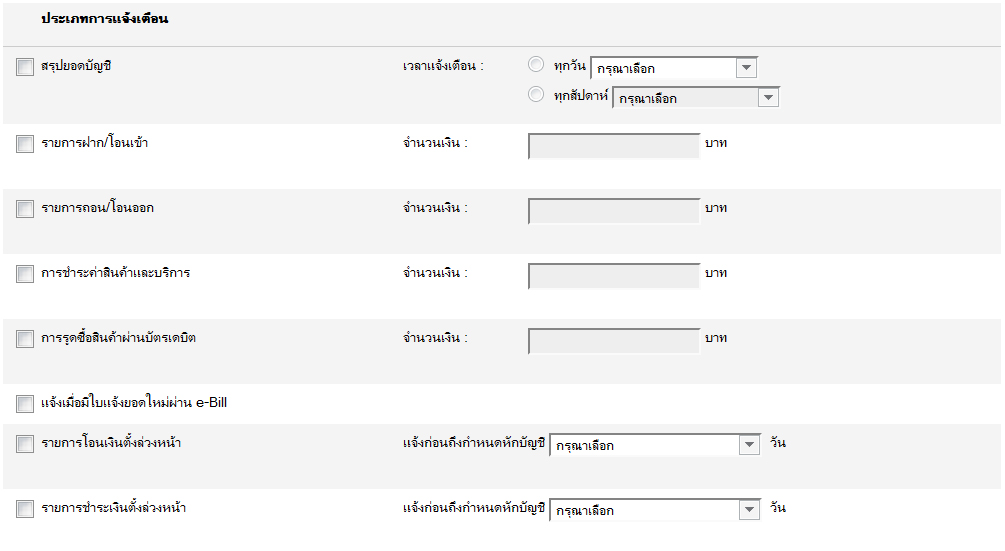
Task: Enable รายการฝาก/โอนเข้า notification checkbox
Action: click(x=25, y=144)
